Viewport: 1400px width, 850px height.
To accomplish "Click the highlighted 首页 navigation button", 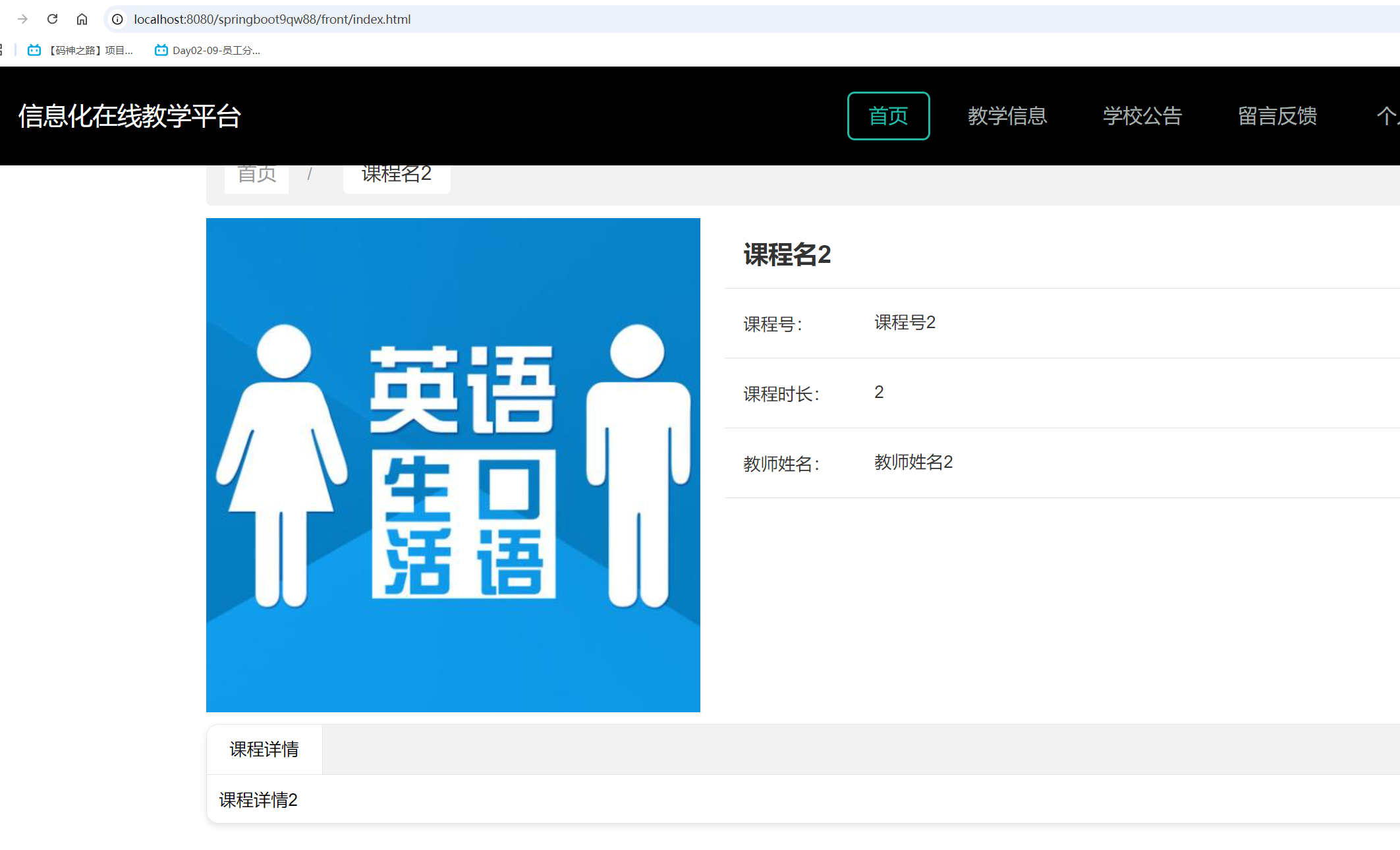I will 888,116.
